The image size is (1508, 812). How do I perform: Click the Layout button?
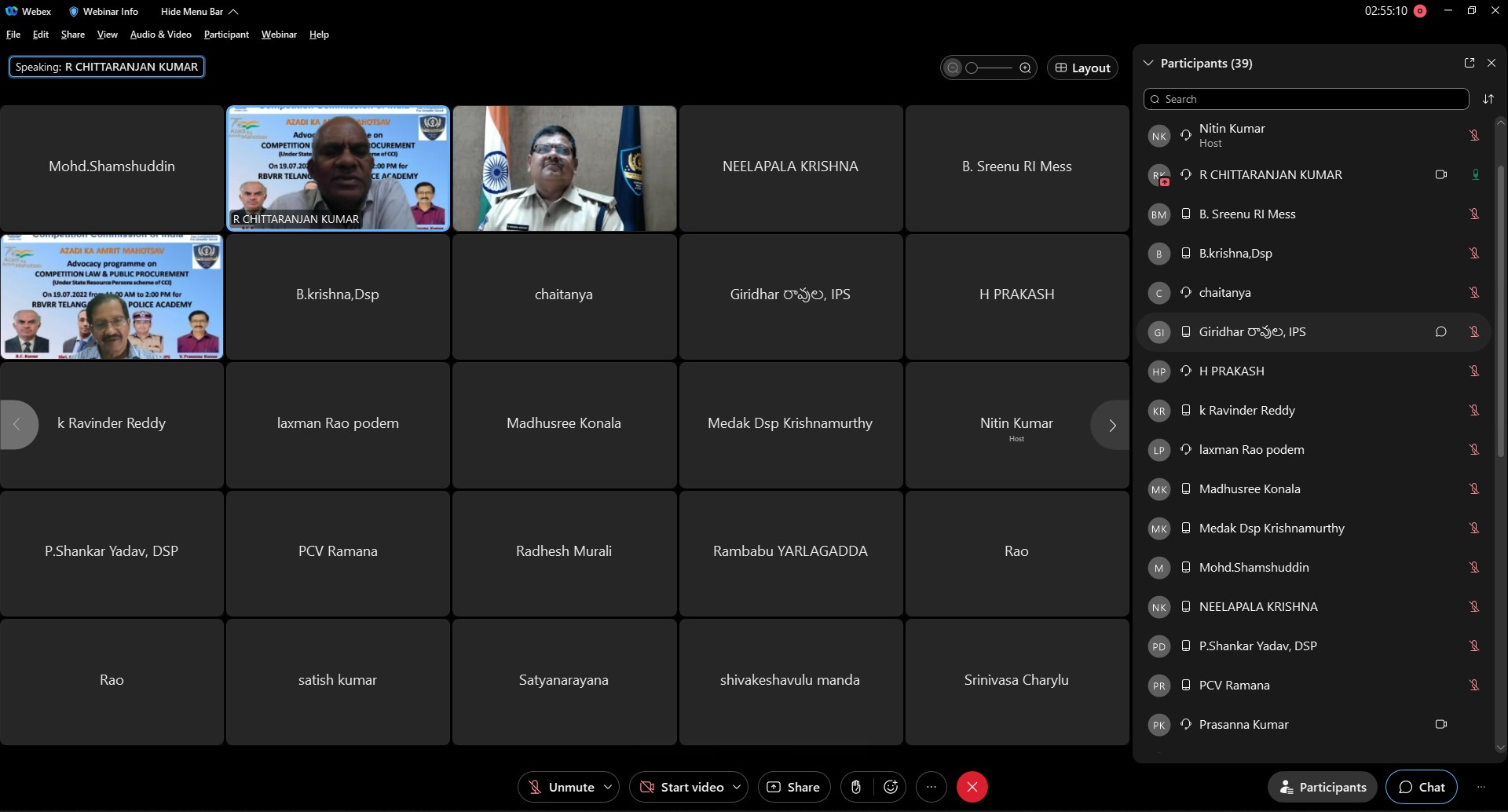point(1082,68)
